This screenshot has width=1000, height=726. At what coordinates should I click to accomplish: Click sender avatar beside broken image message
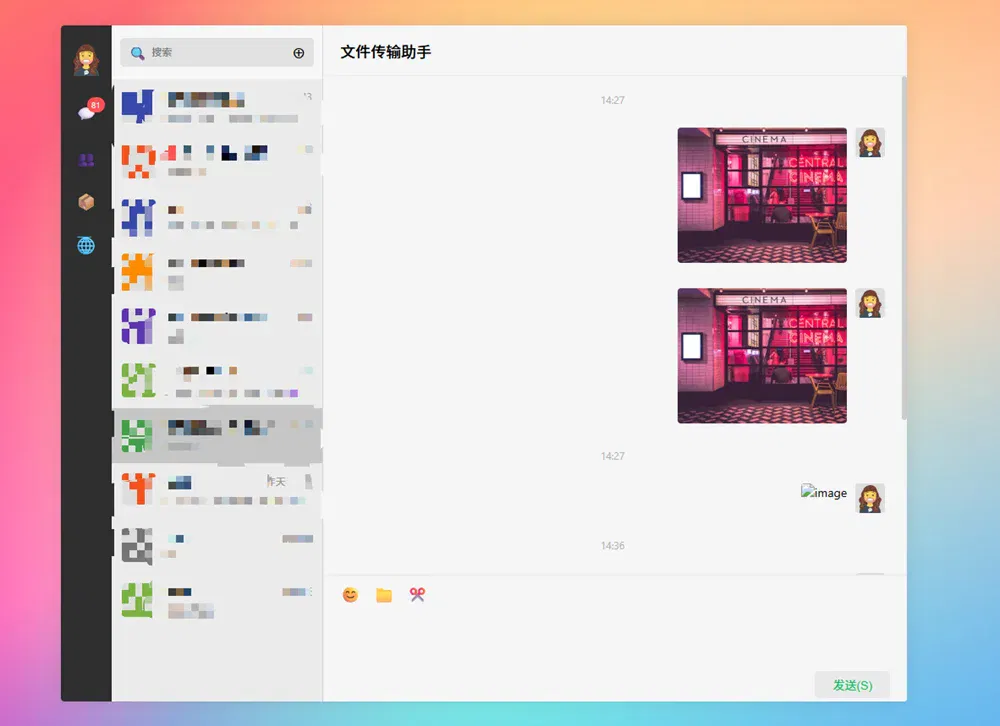[x=870, y=498]
